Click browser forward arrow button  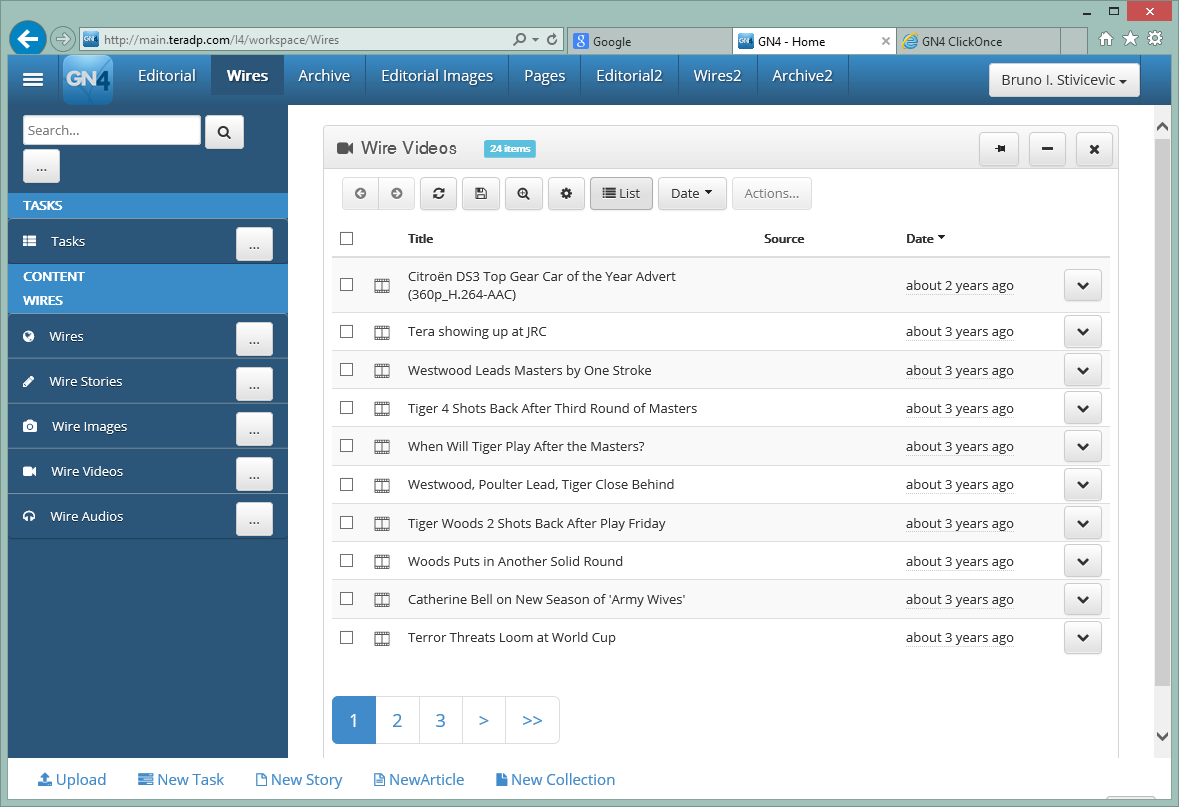pyautogui.click(x=63, y=38)
